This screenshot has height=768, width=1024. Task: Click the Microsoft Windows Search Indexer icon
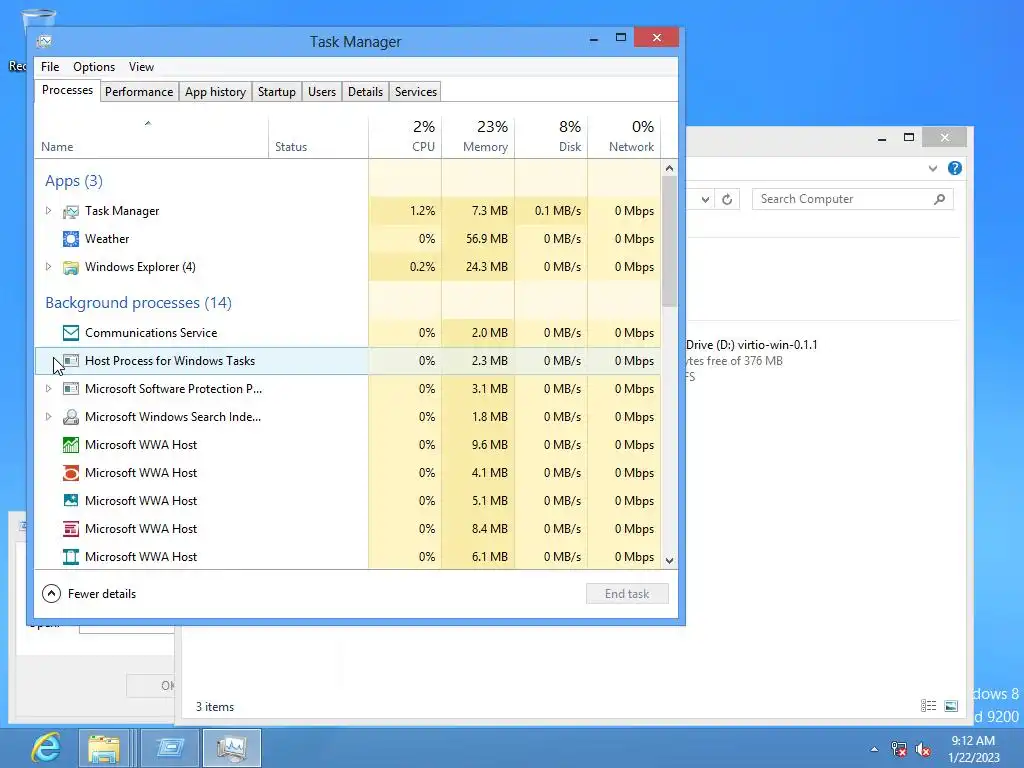tap(71, 417)
